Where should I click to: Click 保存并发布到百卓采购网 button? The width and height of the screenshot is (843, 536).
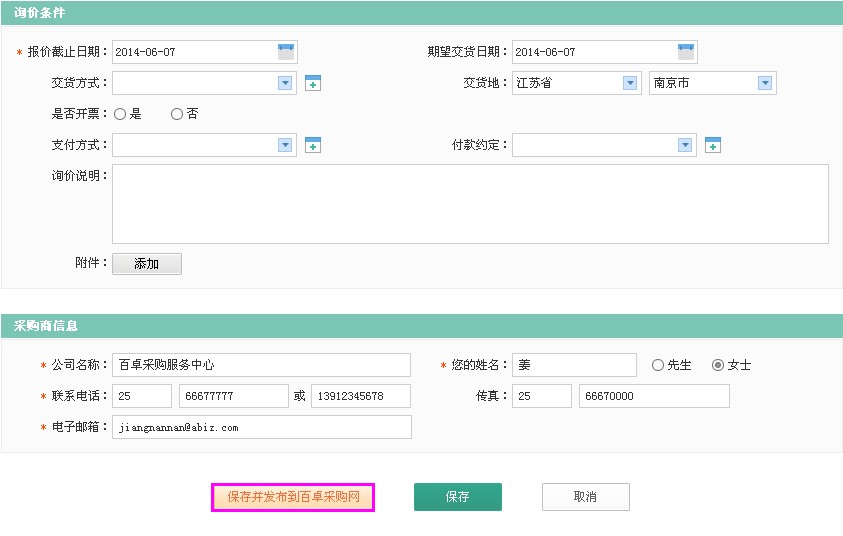(292, 497)
